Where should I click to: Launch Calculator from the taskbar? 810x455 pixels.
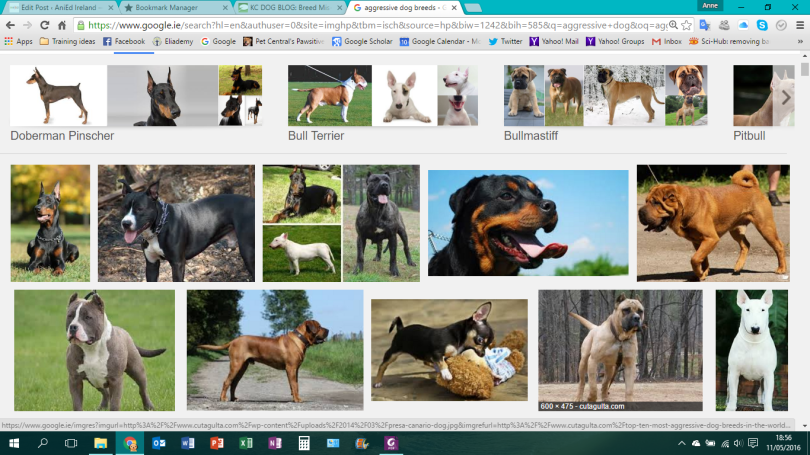[304, 442]
